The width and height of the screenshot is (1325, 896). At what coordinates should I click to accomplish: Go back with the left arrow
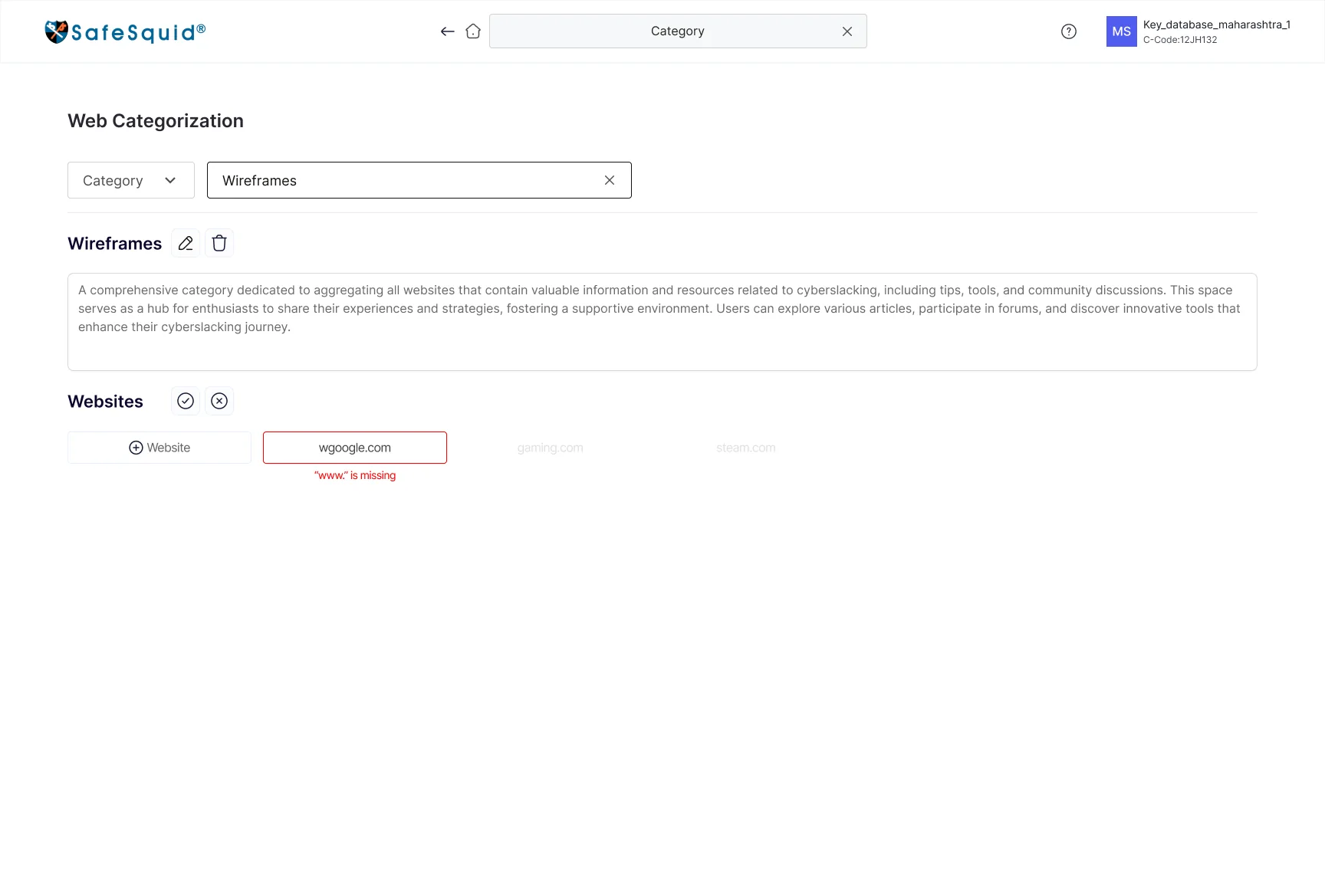tap(448, 31)
